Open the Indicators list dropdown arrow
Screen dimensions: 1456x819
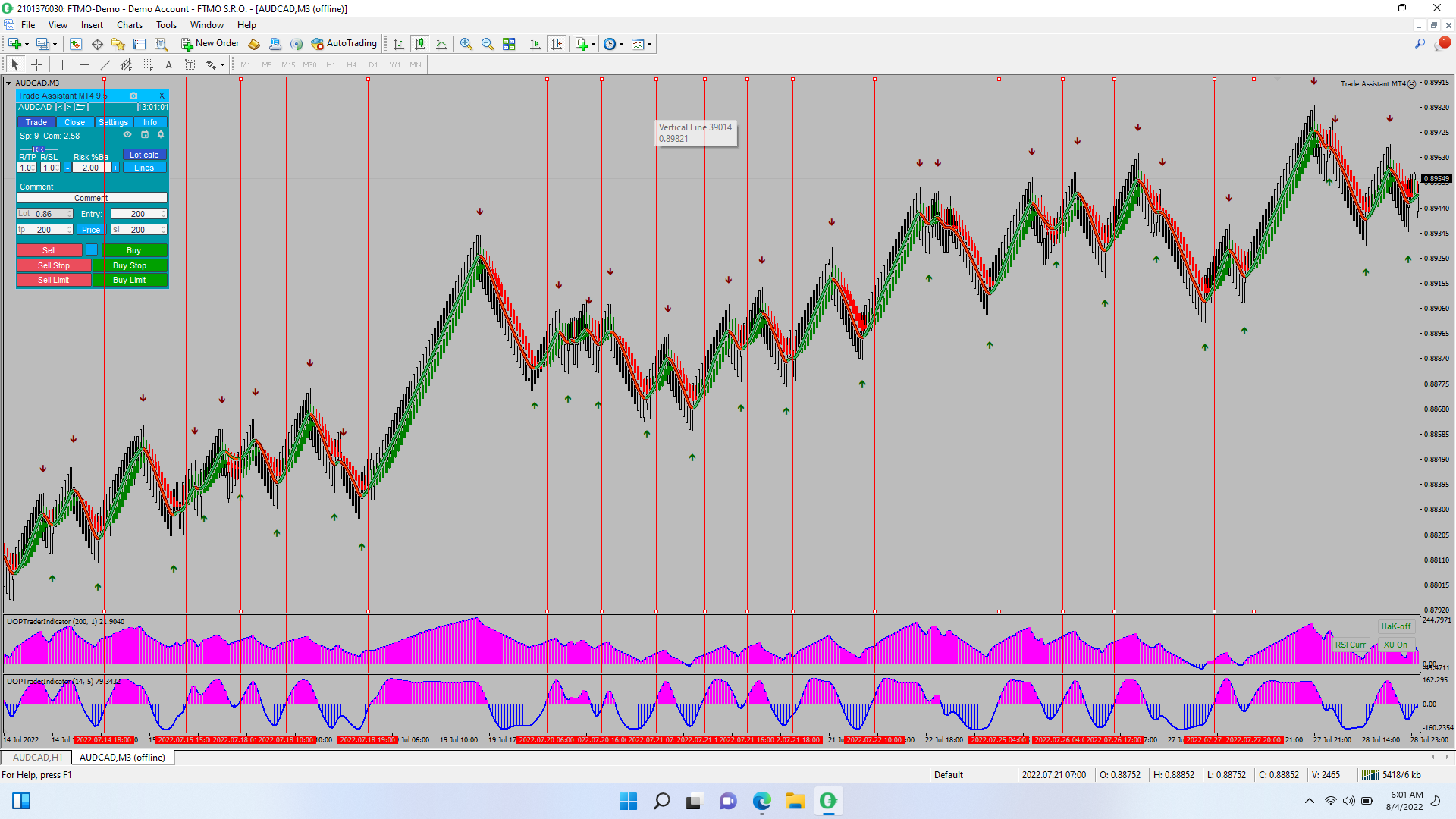[593, 44]
